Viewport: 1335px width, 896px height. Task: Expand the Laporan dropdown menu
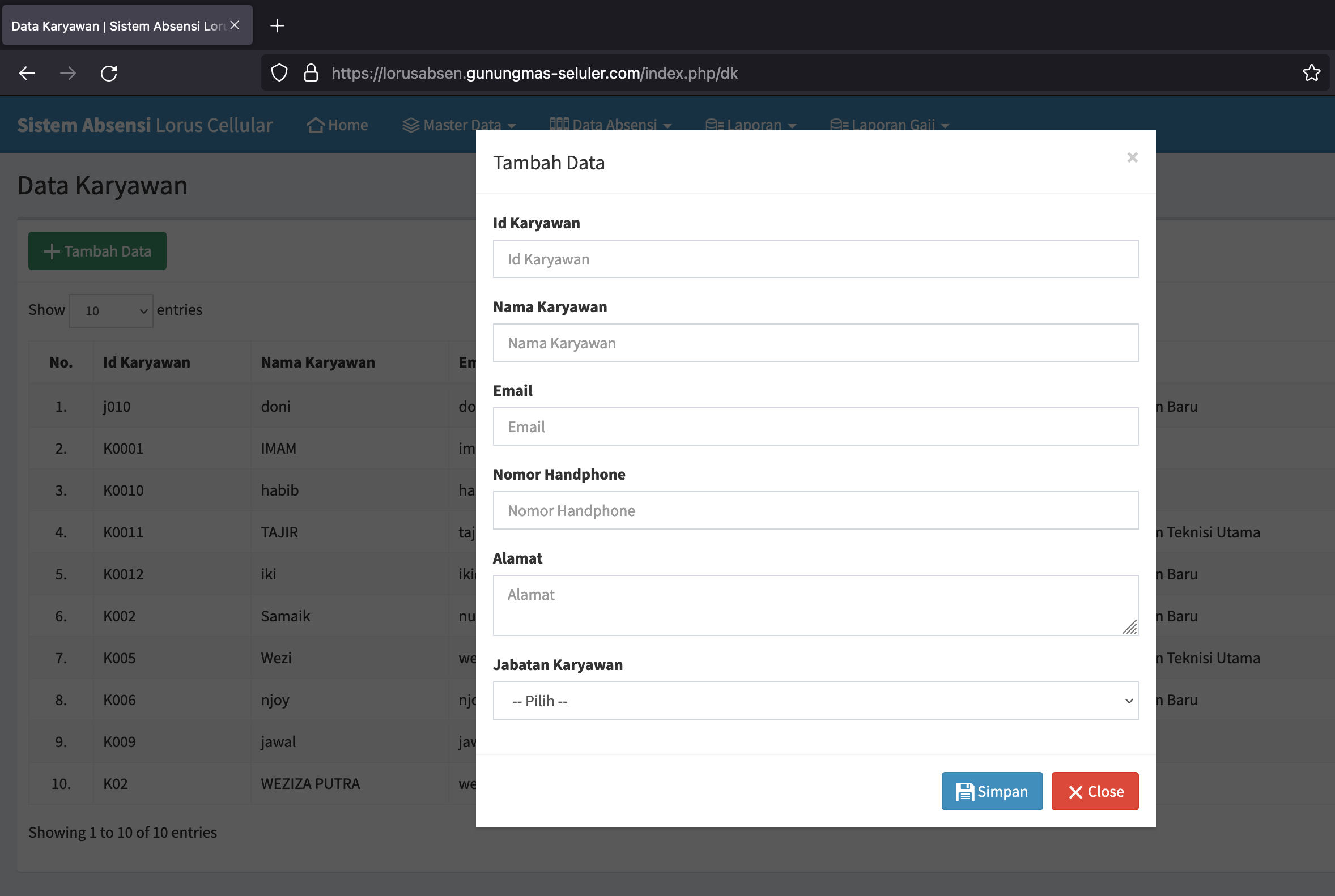coord(751,125)
